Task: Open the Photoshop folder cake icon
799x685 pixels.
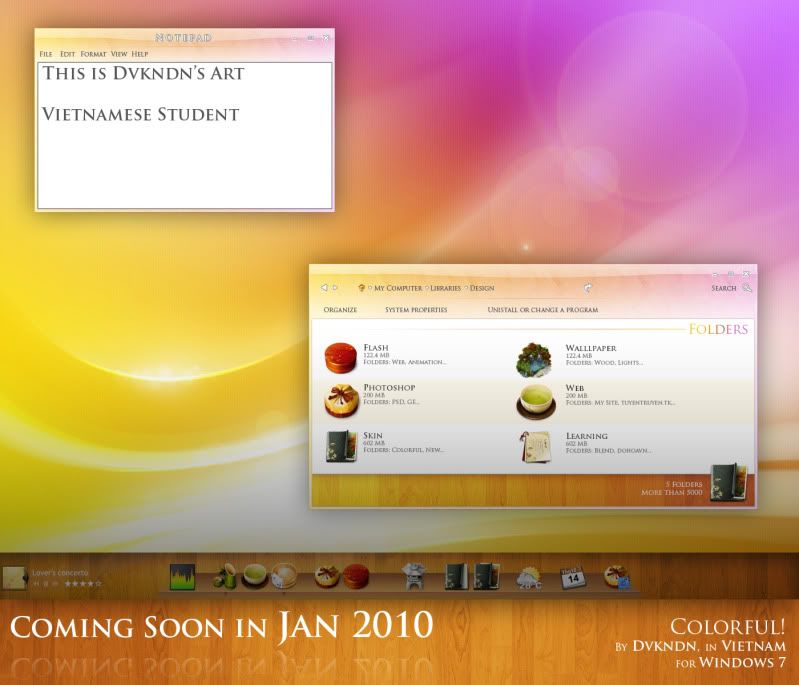Action: 340,400
